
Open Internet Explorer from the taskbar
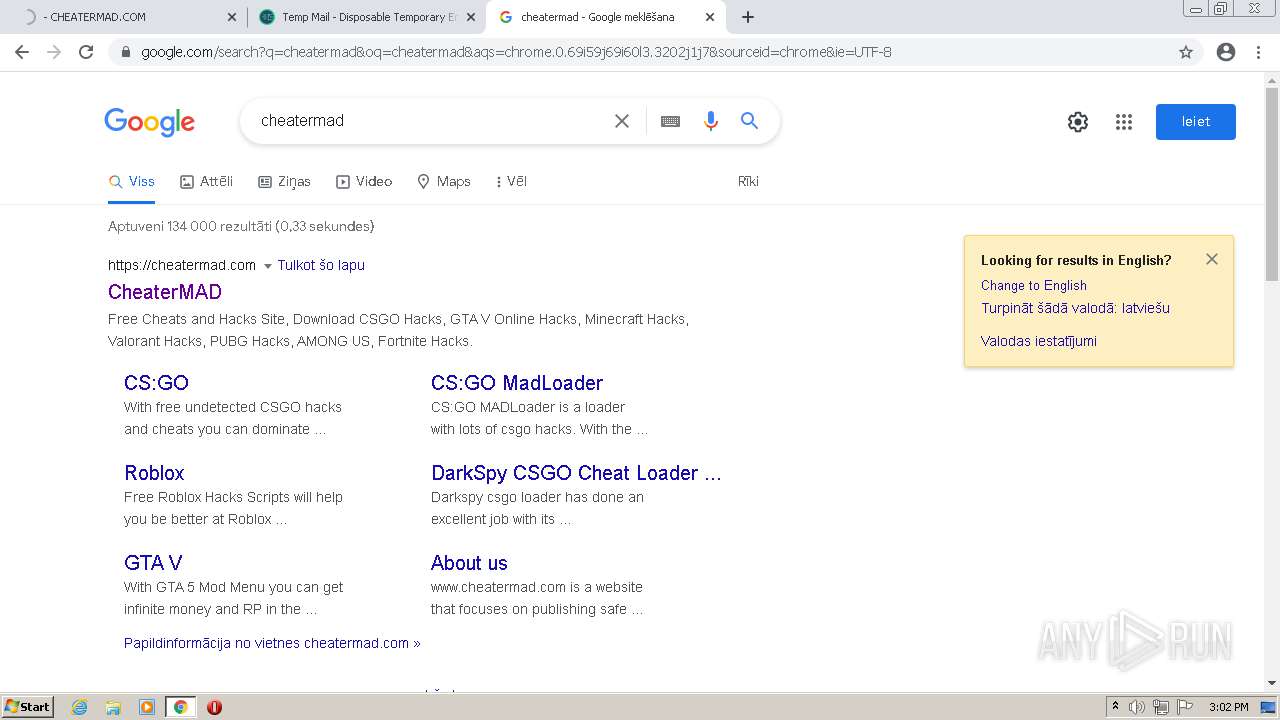(80, 707)
